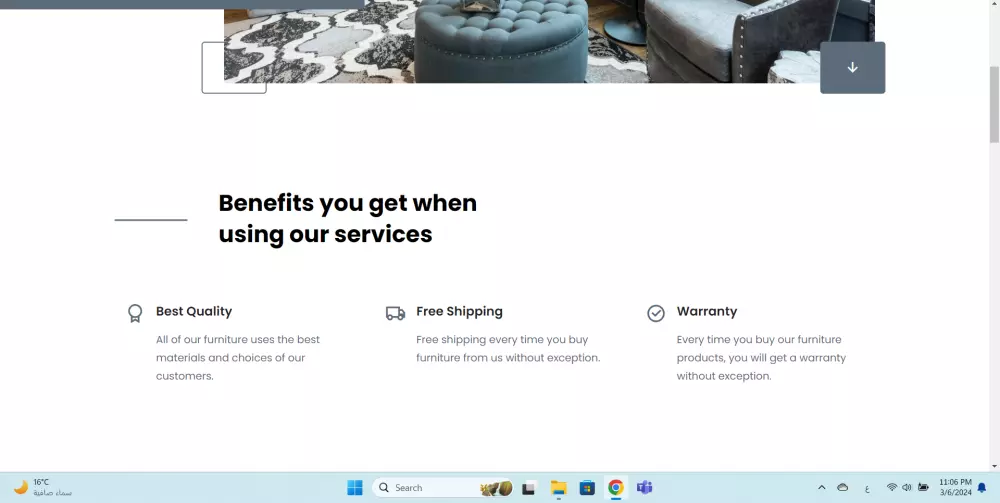
Task: Open the Arabic input language switcher
Action: pos(867,488)
